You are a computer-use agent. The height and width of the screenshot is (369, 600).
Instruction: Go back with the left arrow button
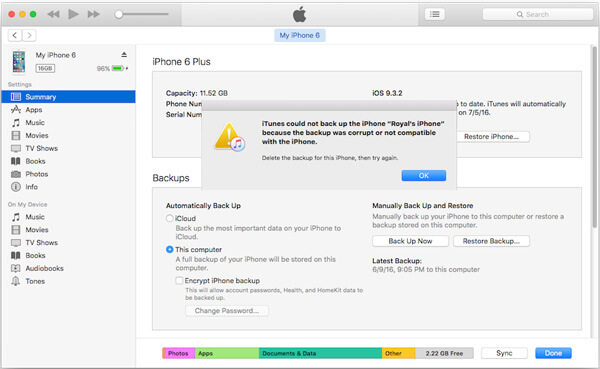pos(15,35)
